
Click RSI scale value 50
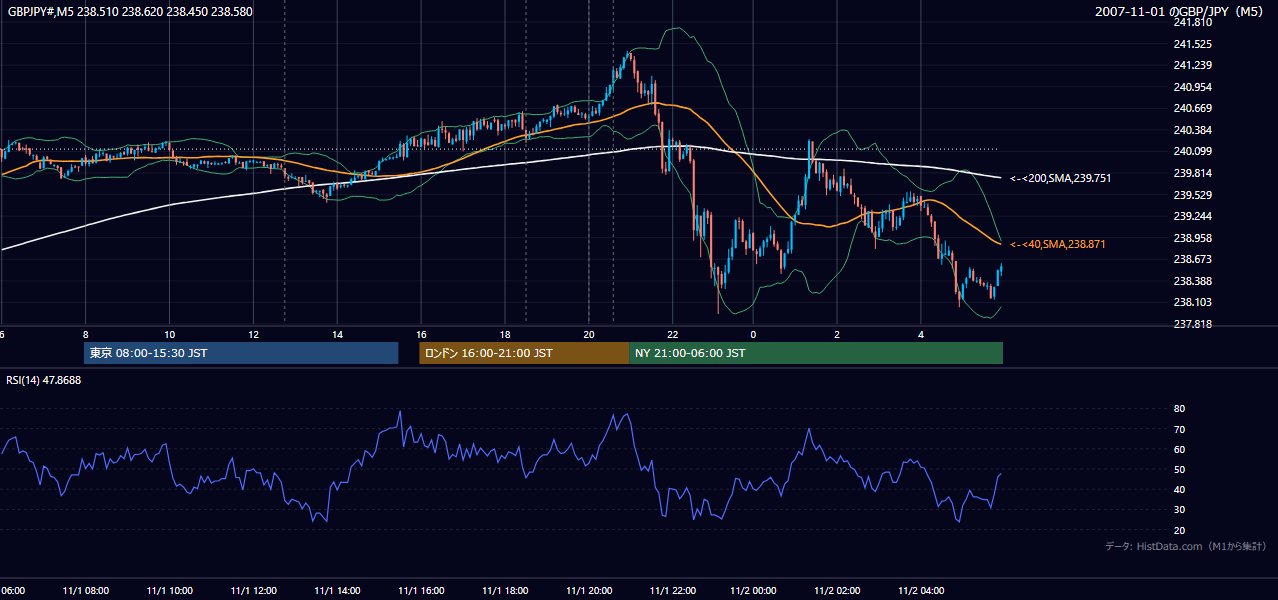click(1179, 469)
